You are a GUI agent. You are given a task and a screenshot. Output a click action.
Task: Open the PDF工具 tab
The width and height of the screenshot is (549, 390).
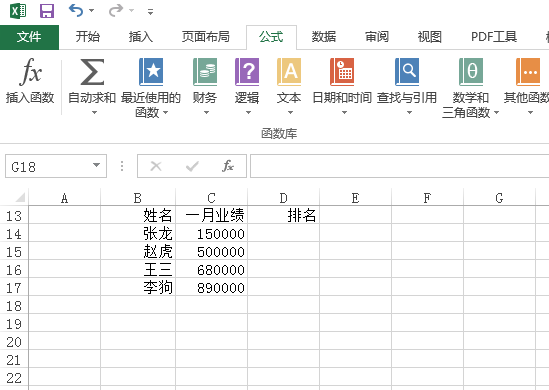[494, 37]
